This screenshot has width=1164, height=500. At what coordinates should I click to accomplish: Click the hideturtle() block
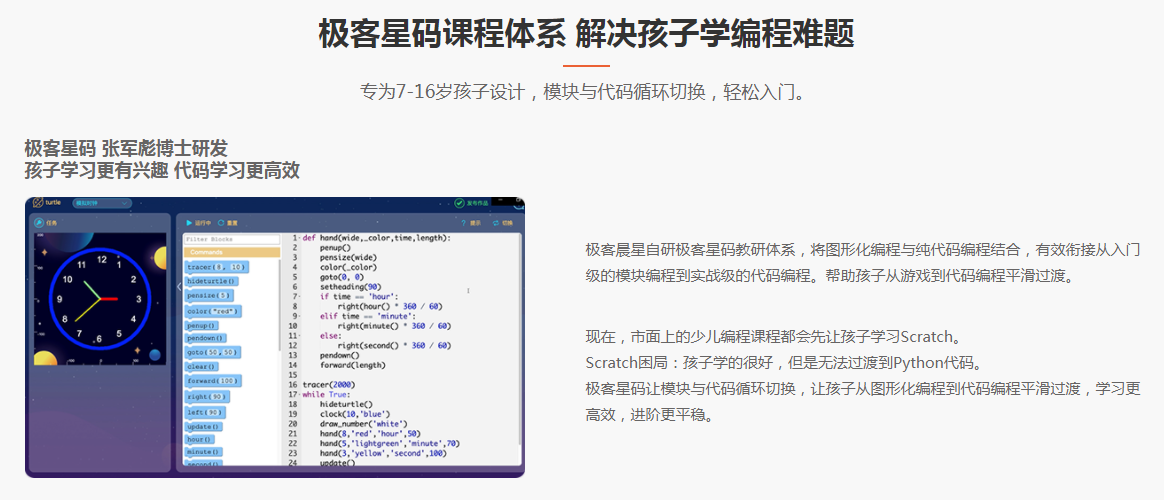point(212,282)
